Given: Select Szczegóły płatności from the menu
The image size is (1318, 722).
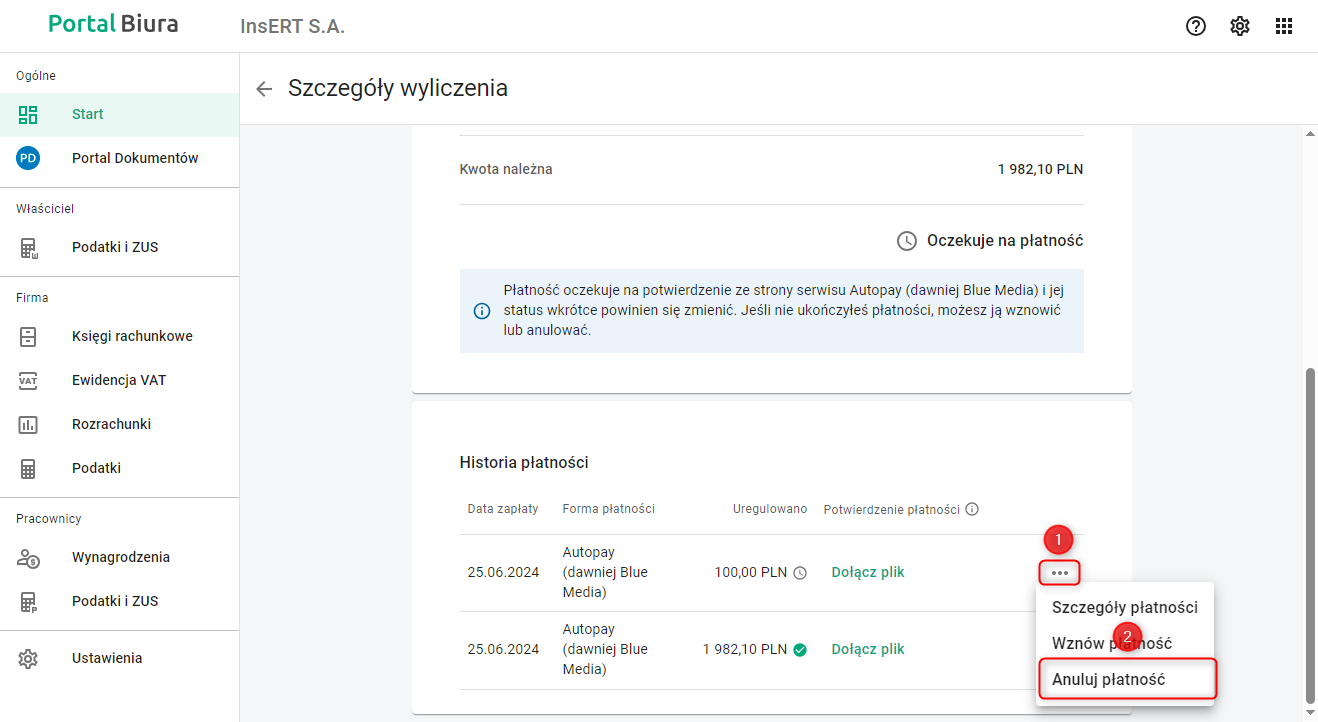Looking at the screenshot, I should pos(1124,607).
